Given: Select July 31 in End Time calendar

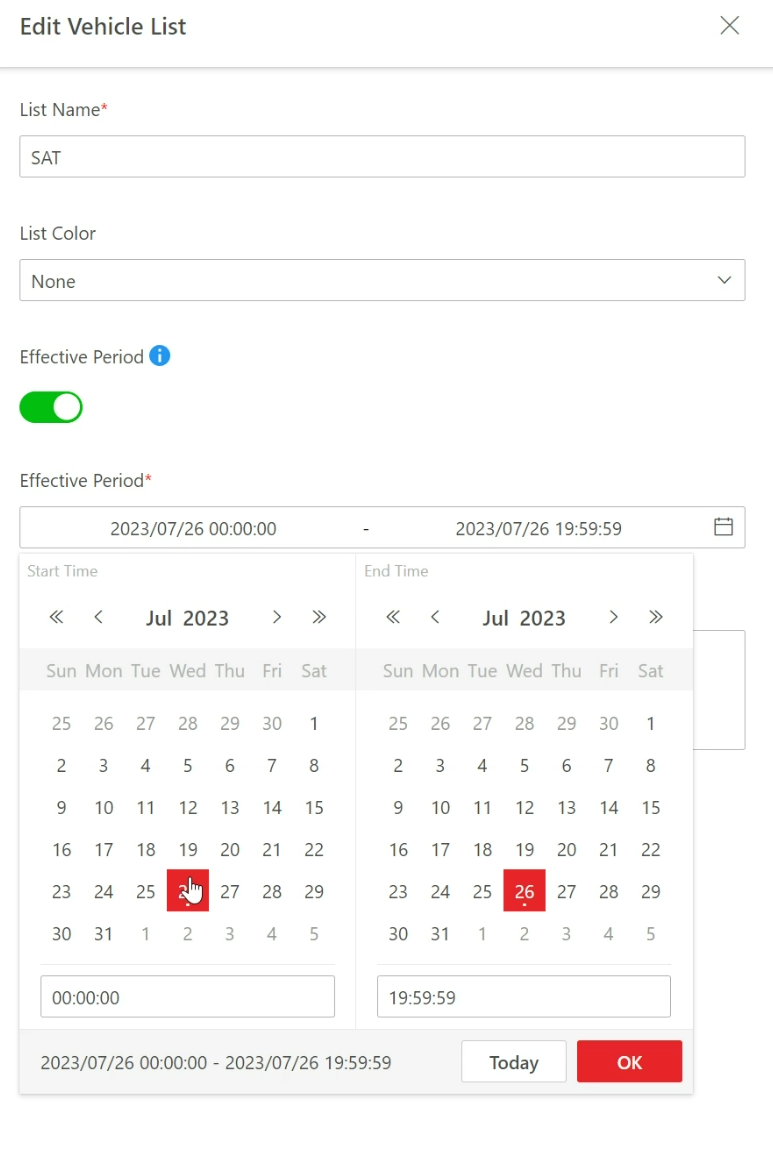Looking at the screenshot, I should pyautogui.click(x=440, y=933).
